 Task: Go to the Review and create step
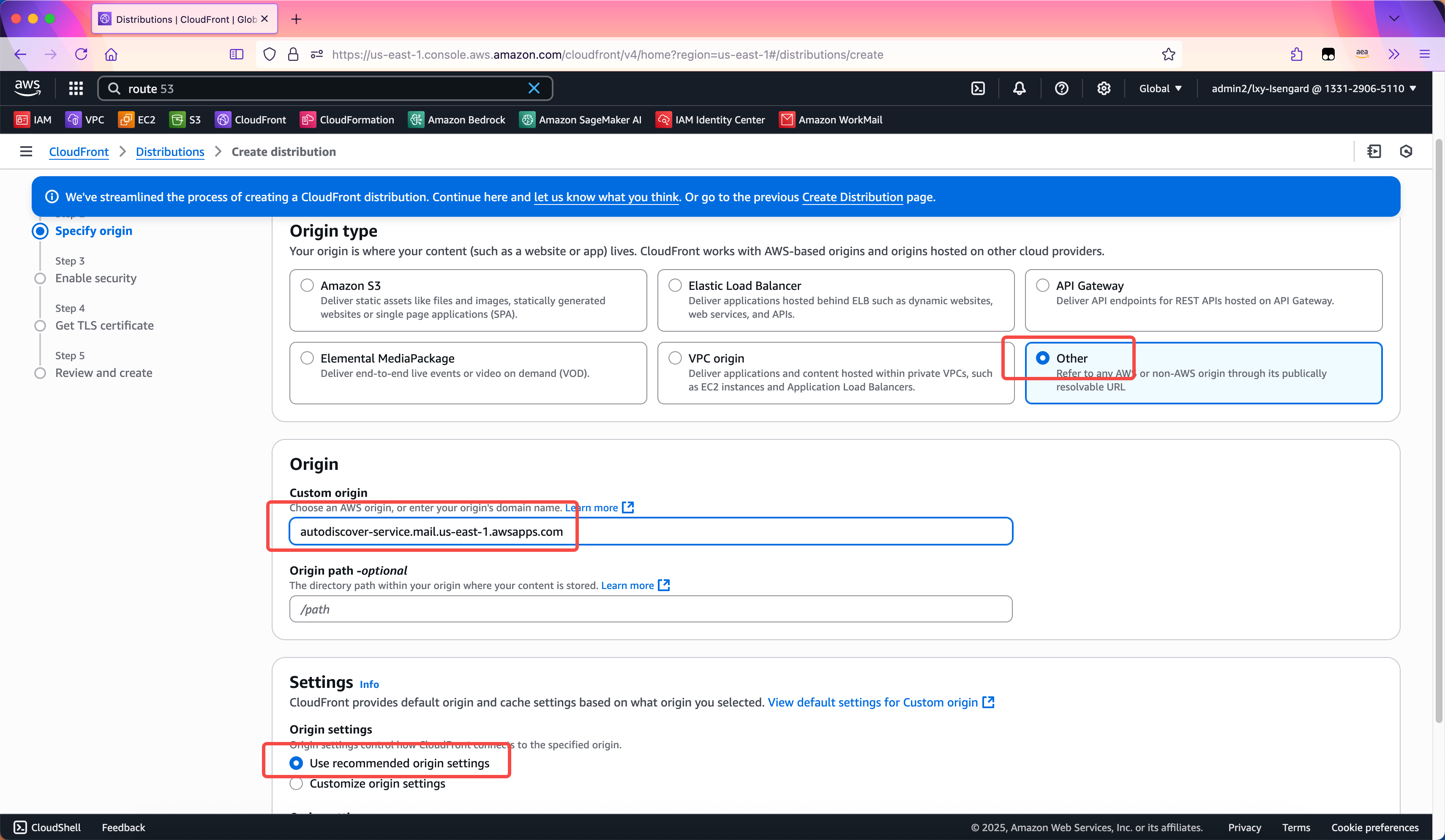click(104, 373)
